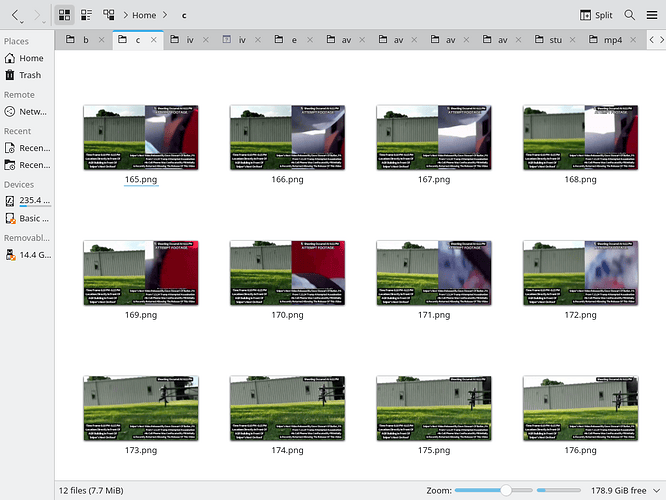This screenshot has height=500, width=666.
Task: Click the free space usage bar
Action: click(559, 490)
